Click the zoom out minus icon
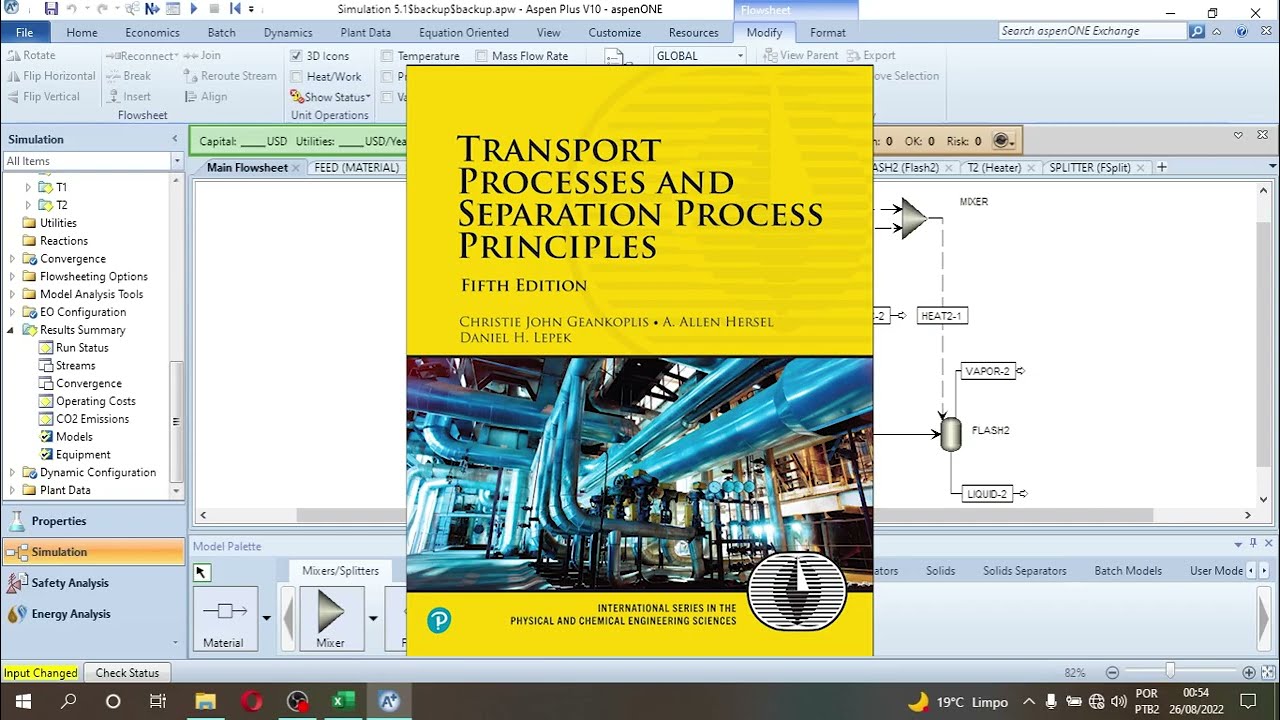The image size is (1280, 720). pyautogui.click(x=1112, y=673)
